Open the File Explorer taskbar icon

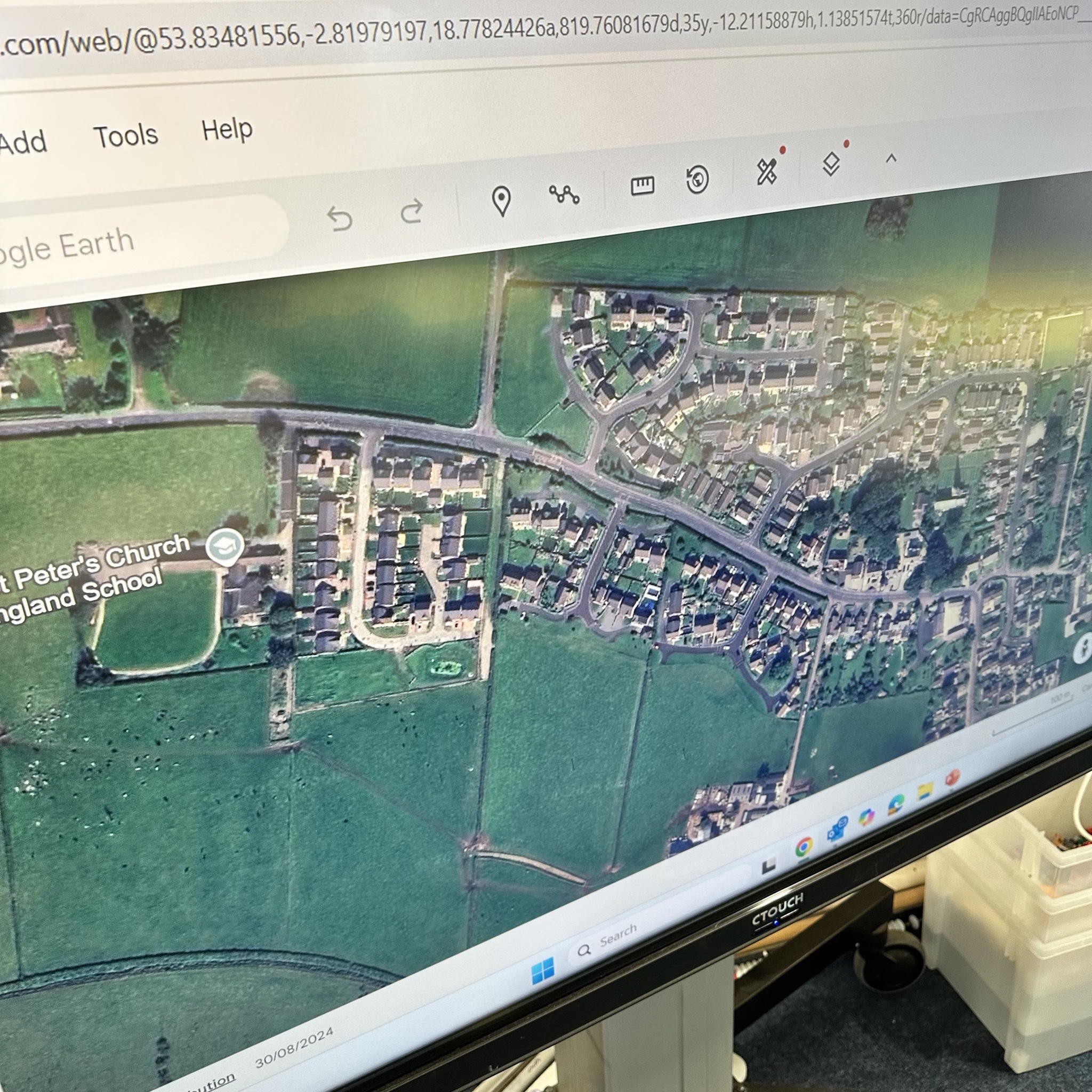[x=925, y=791]
